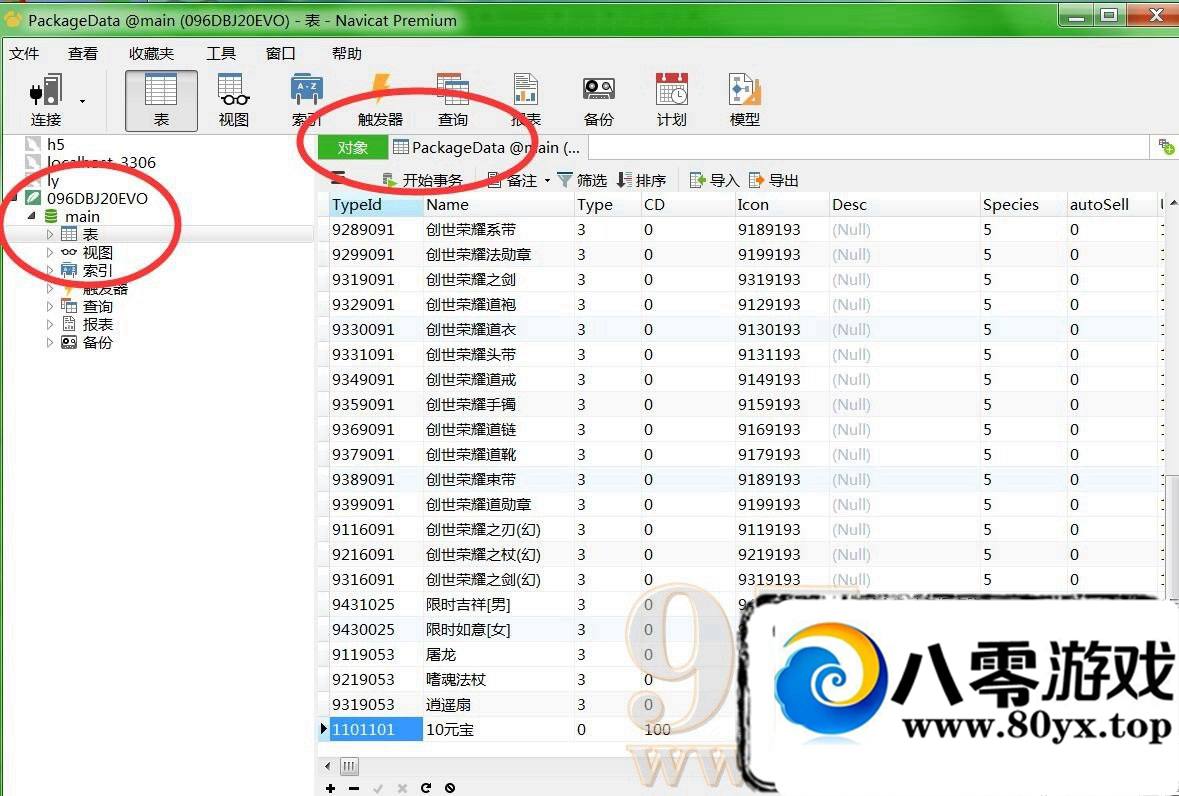1179x796 pixels.
Task: Open the 工具 menu
Action: coord(221,53)
